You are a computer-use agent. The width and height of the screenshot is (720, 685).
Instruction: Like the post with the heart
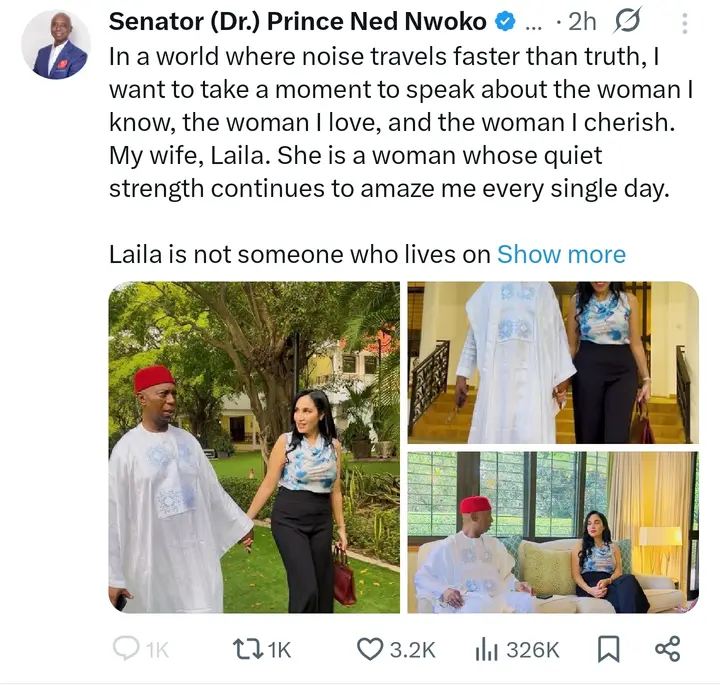(x=371, y=649)
